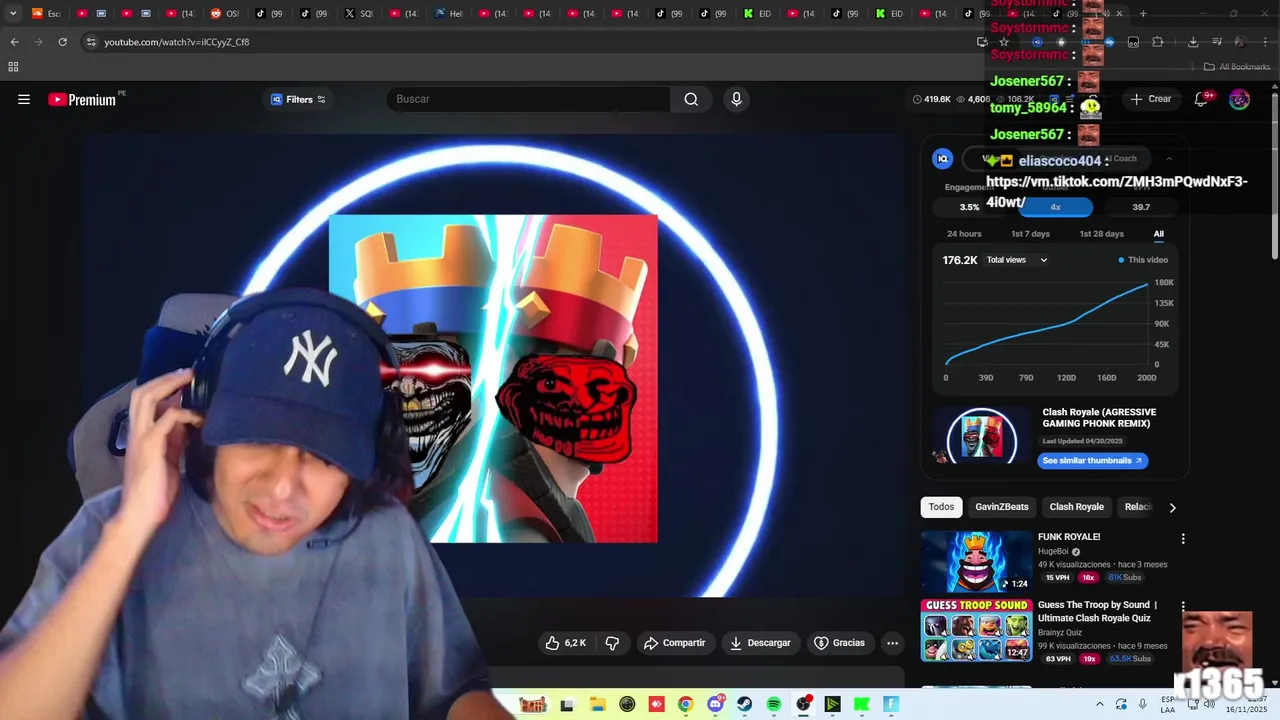Open Discord from the taskbar
Screen dimensions: 1280x720
tap(715, 705)
